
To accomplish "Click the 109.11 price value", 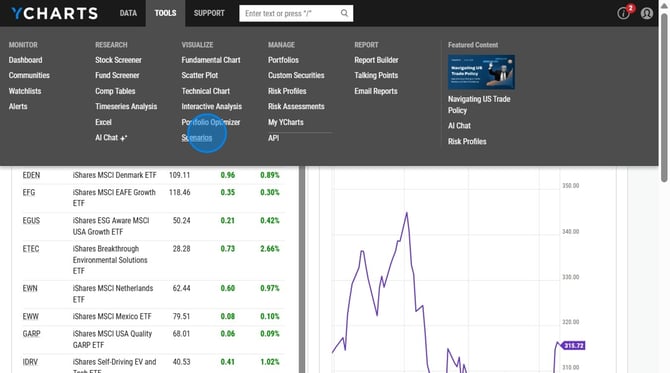I will pyautogui.click(x=179, y=175).
